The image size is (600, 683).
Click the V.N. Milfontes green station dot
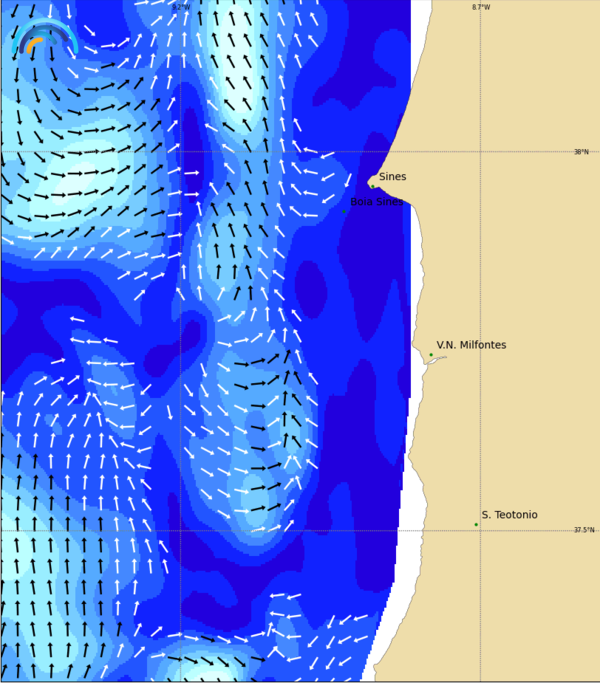431,355
